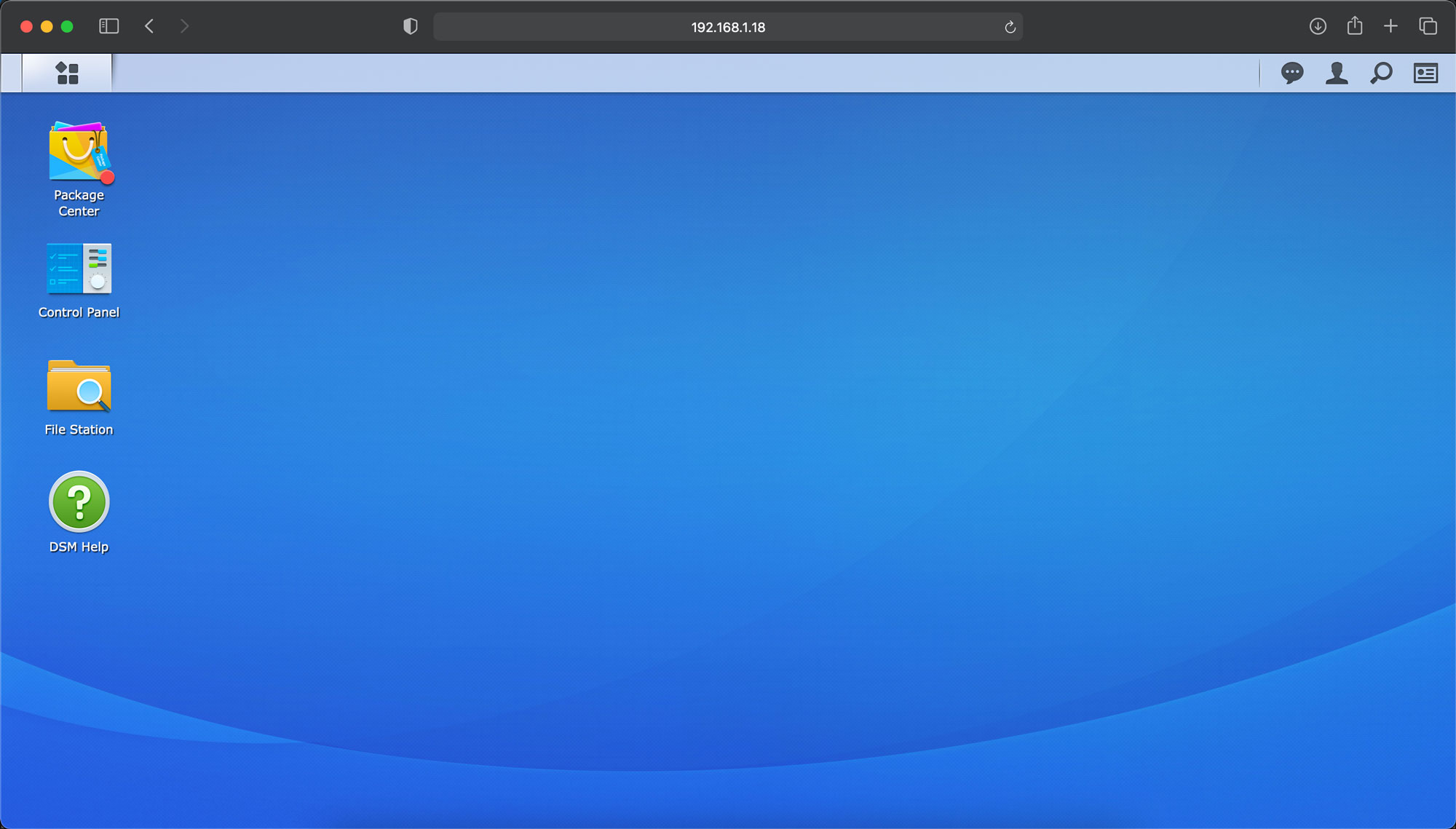The height and width of the screenshot is (829, 1456).
Task: Go back to previous page
Action: click(x=149, y=27)
